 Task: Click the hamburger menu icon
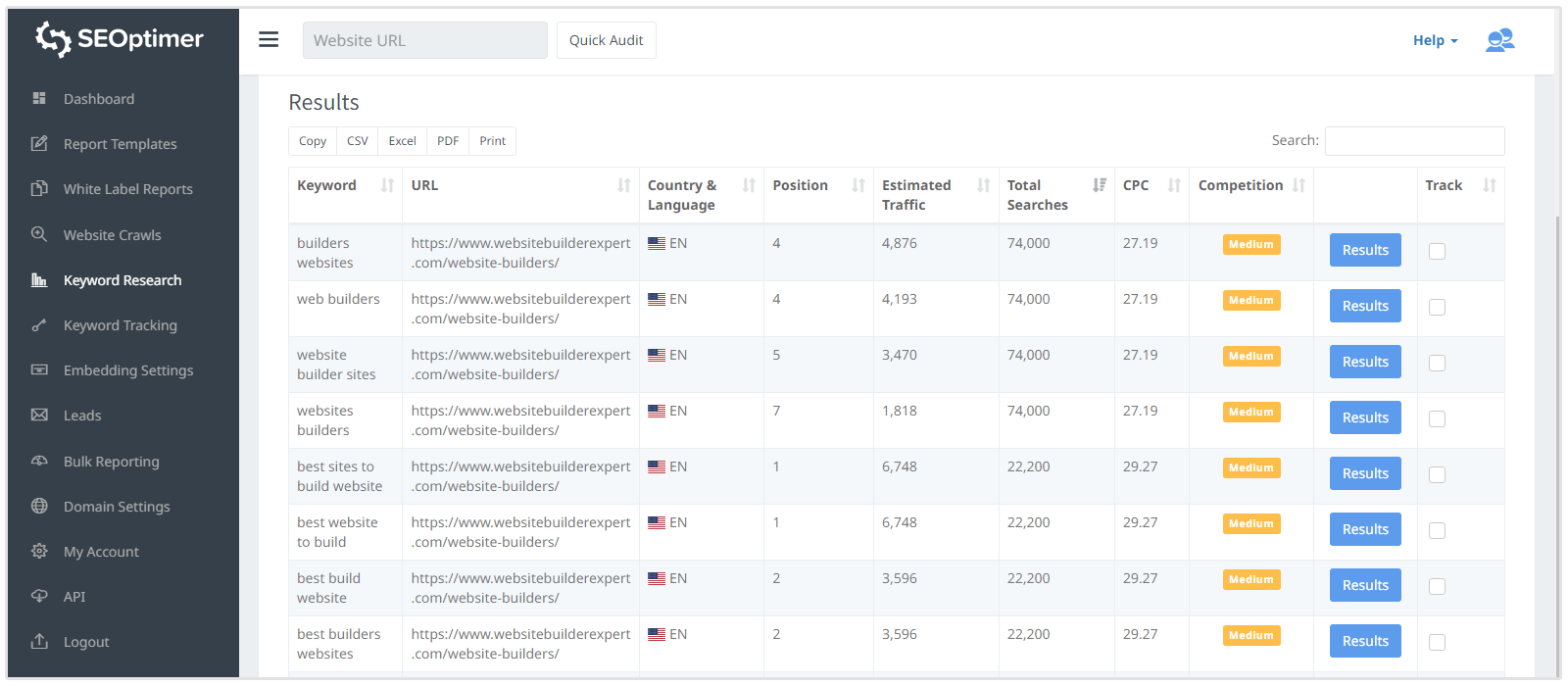[269, 40]
